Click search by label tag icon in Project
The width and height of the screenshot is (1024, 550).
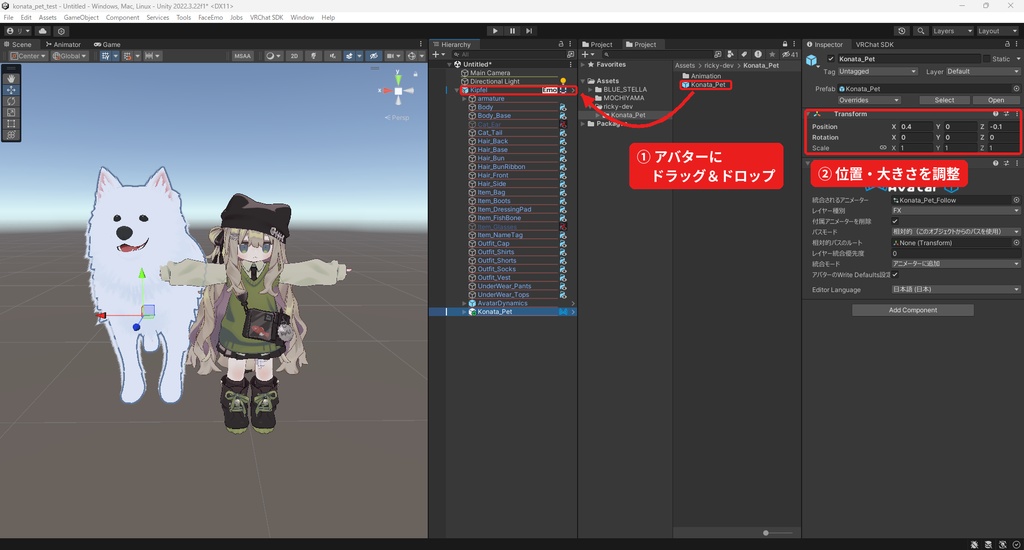[743, 55]
